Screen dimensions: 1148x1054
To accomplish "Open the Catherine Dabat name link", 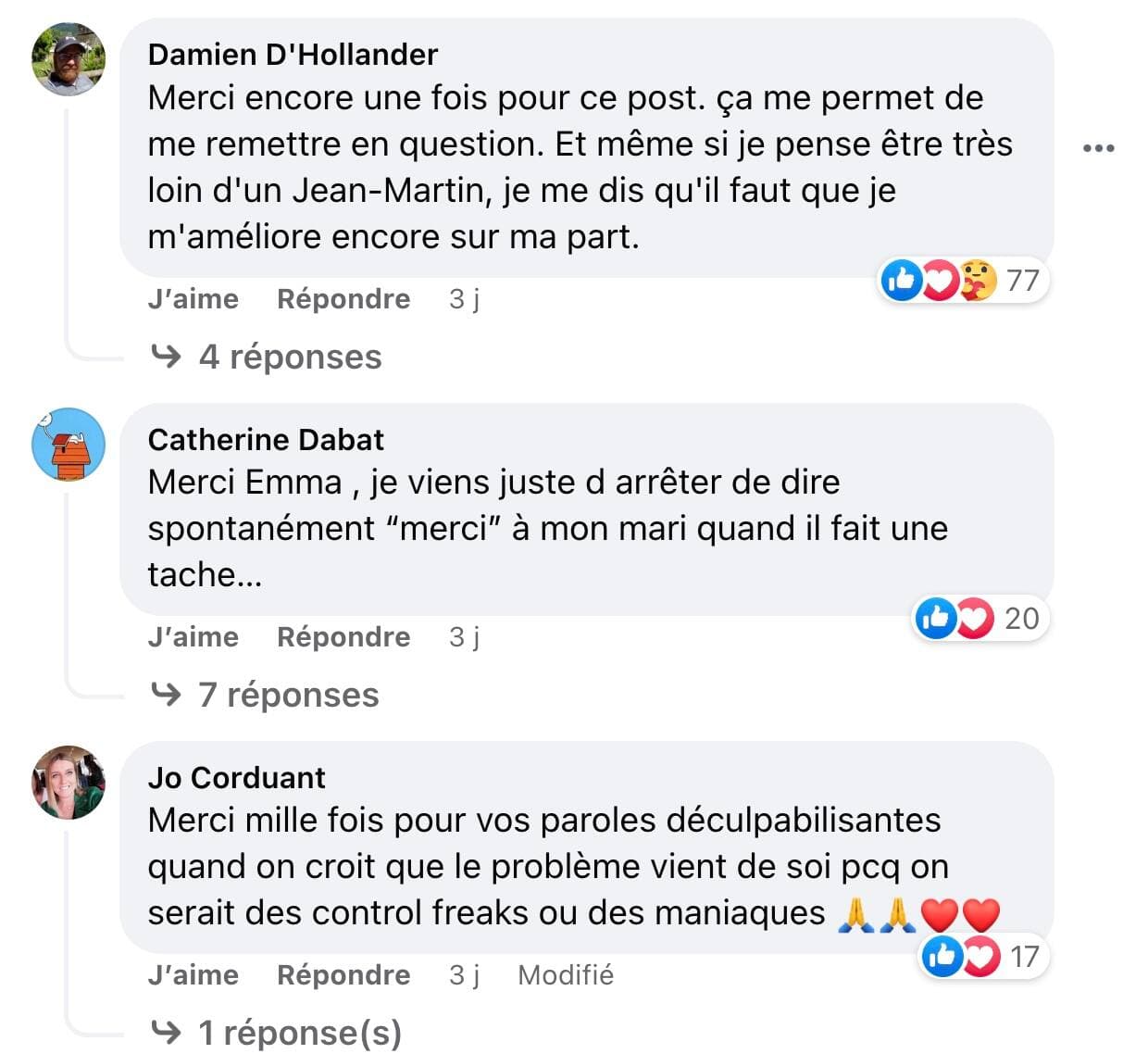I will click(x=266, y=440).
